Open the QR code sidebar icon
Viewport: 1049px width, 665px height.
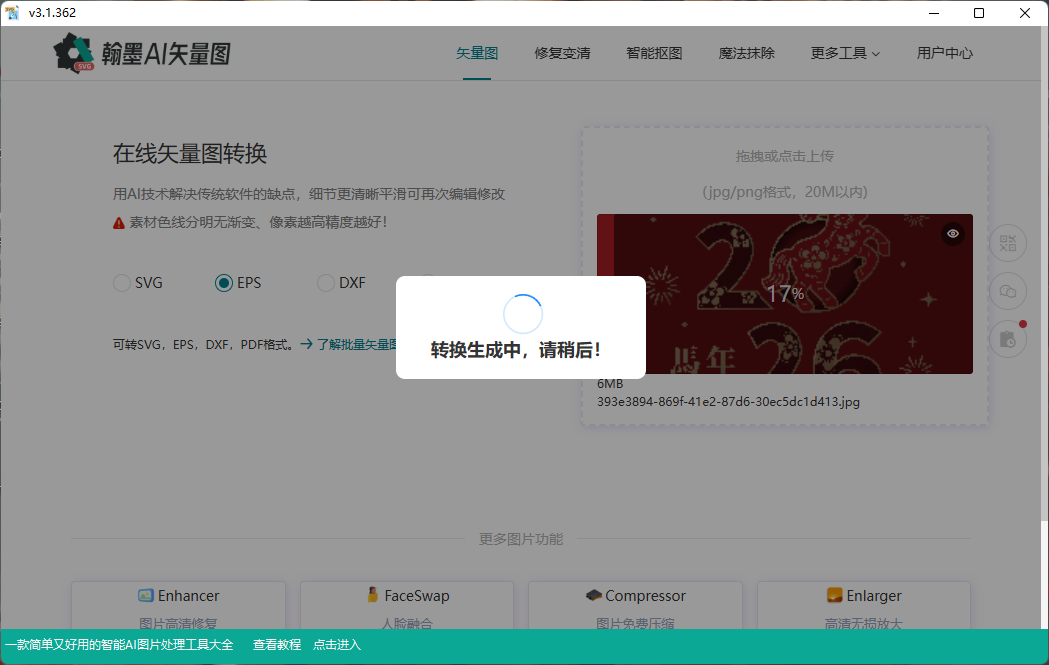(1008, 243)
